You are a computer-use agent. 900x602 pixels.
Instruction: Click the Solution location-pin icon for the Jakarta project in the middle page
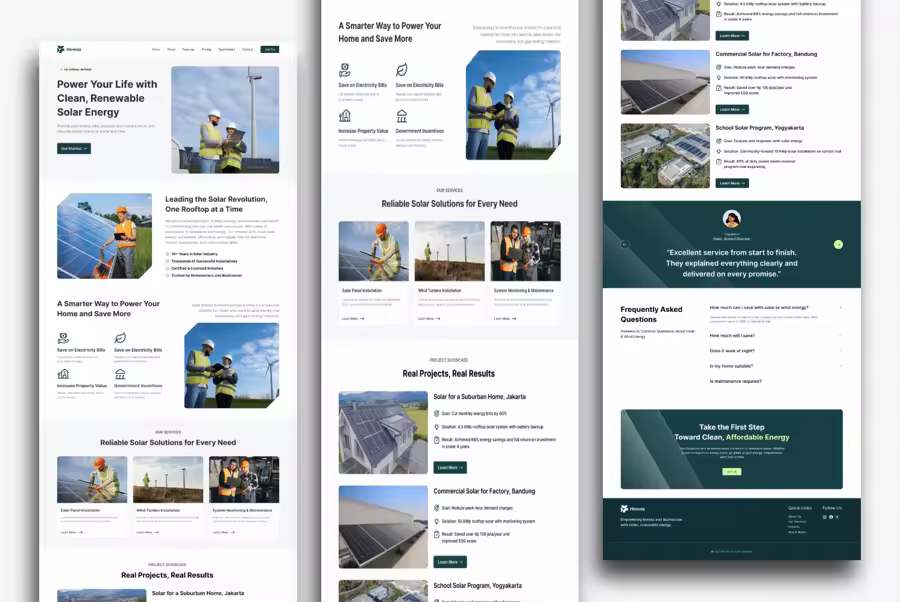(x=437, y=427)
